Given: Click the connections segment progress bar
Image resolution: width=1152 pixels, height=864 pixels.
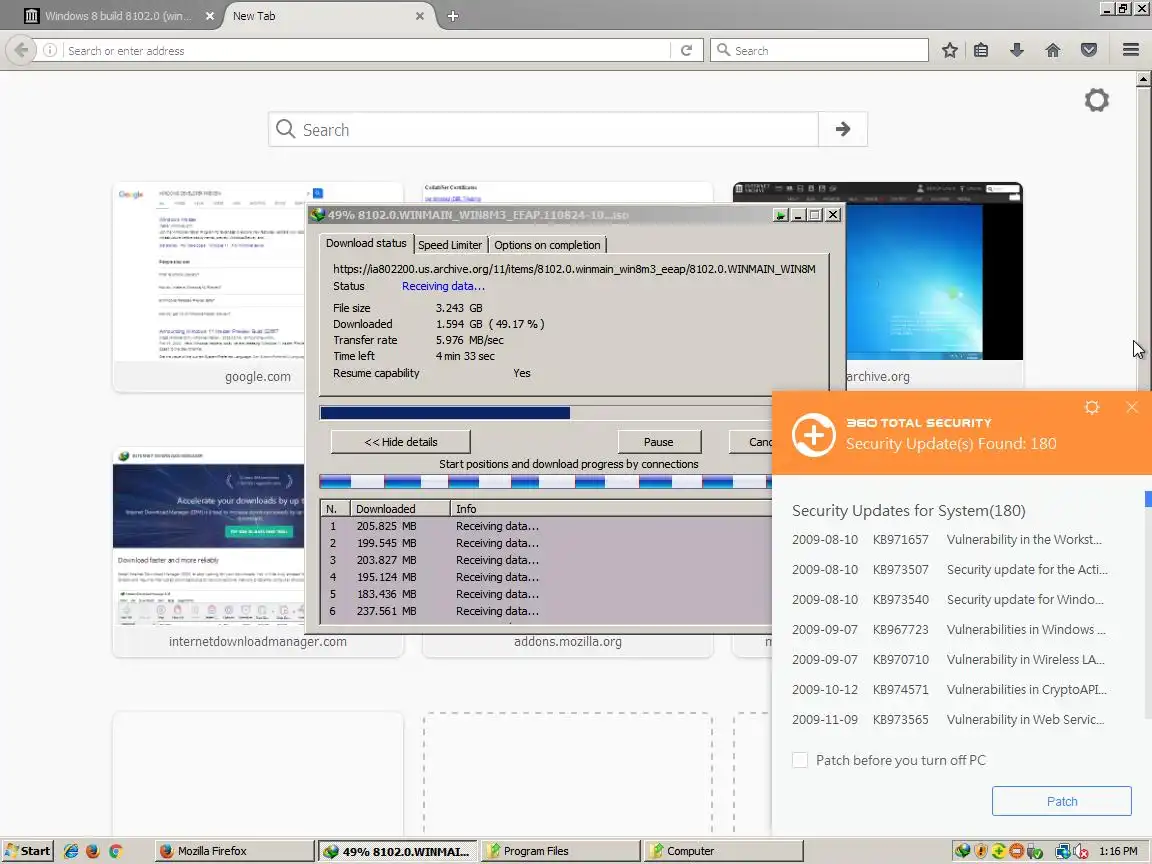Looking at the screenshot, I should 545,482.
